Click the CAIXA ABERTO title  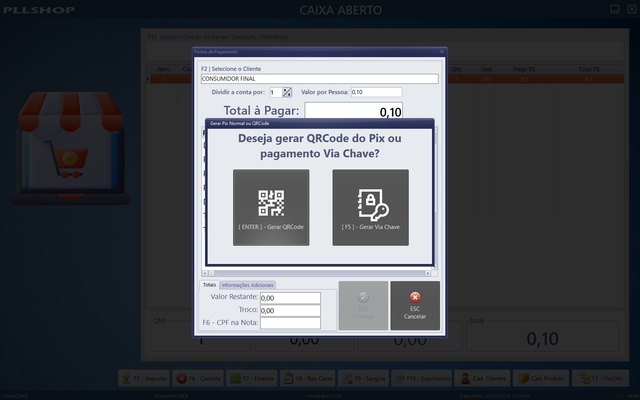click(x=341, y=10)
